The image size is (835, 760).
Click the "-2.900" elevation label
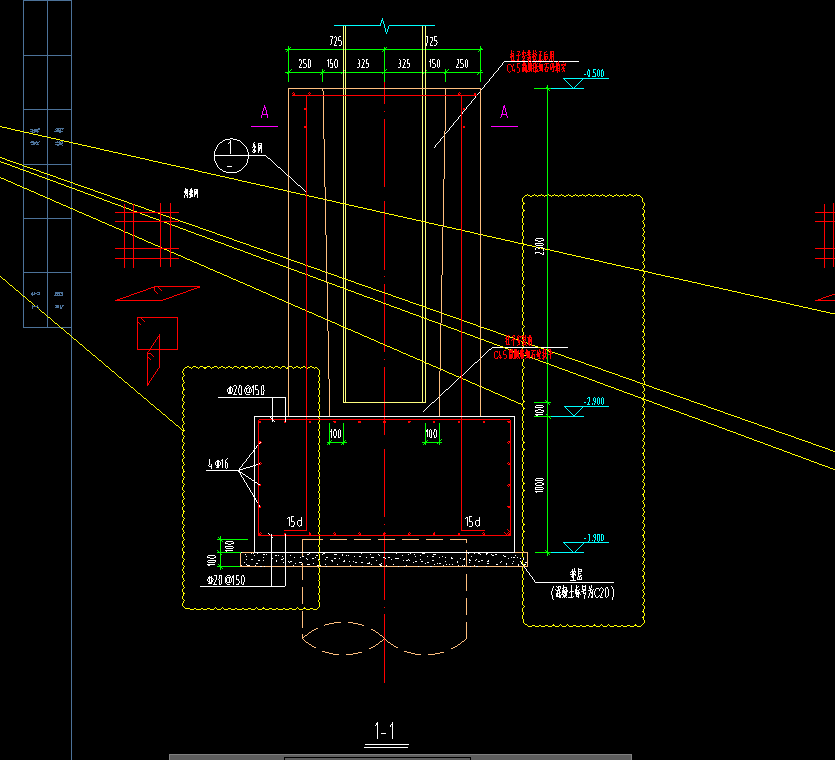[594, 401]
